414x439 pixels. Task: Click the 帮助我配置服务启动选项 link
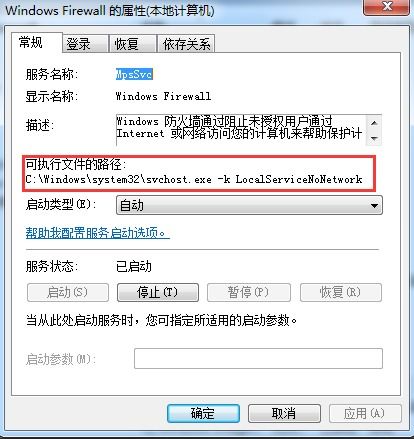(98, 233)
